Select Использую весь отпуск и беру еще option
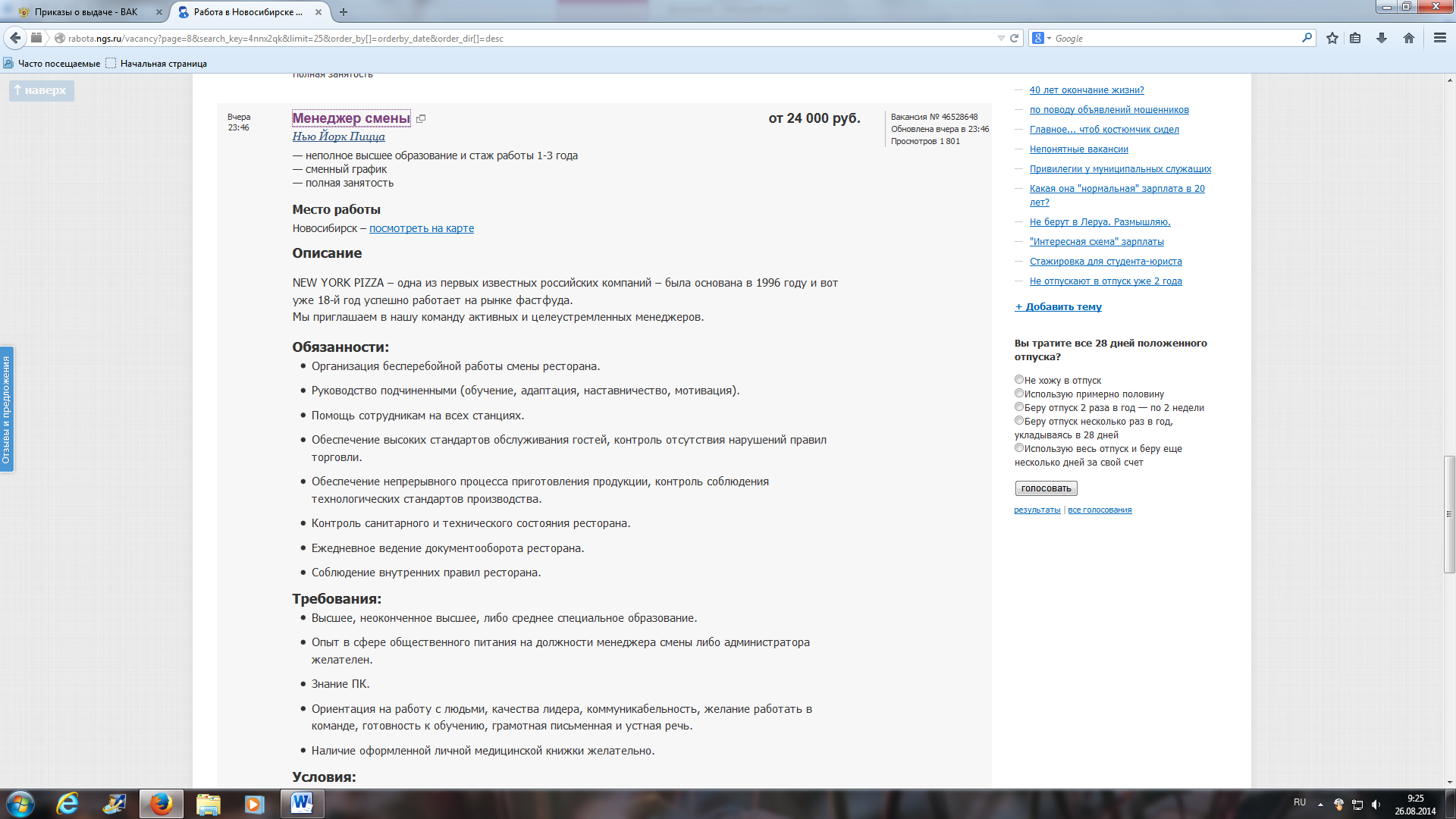Screen dimensions: 1456x819 tap(1019, 447)
